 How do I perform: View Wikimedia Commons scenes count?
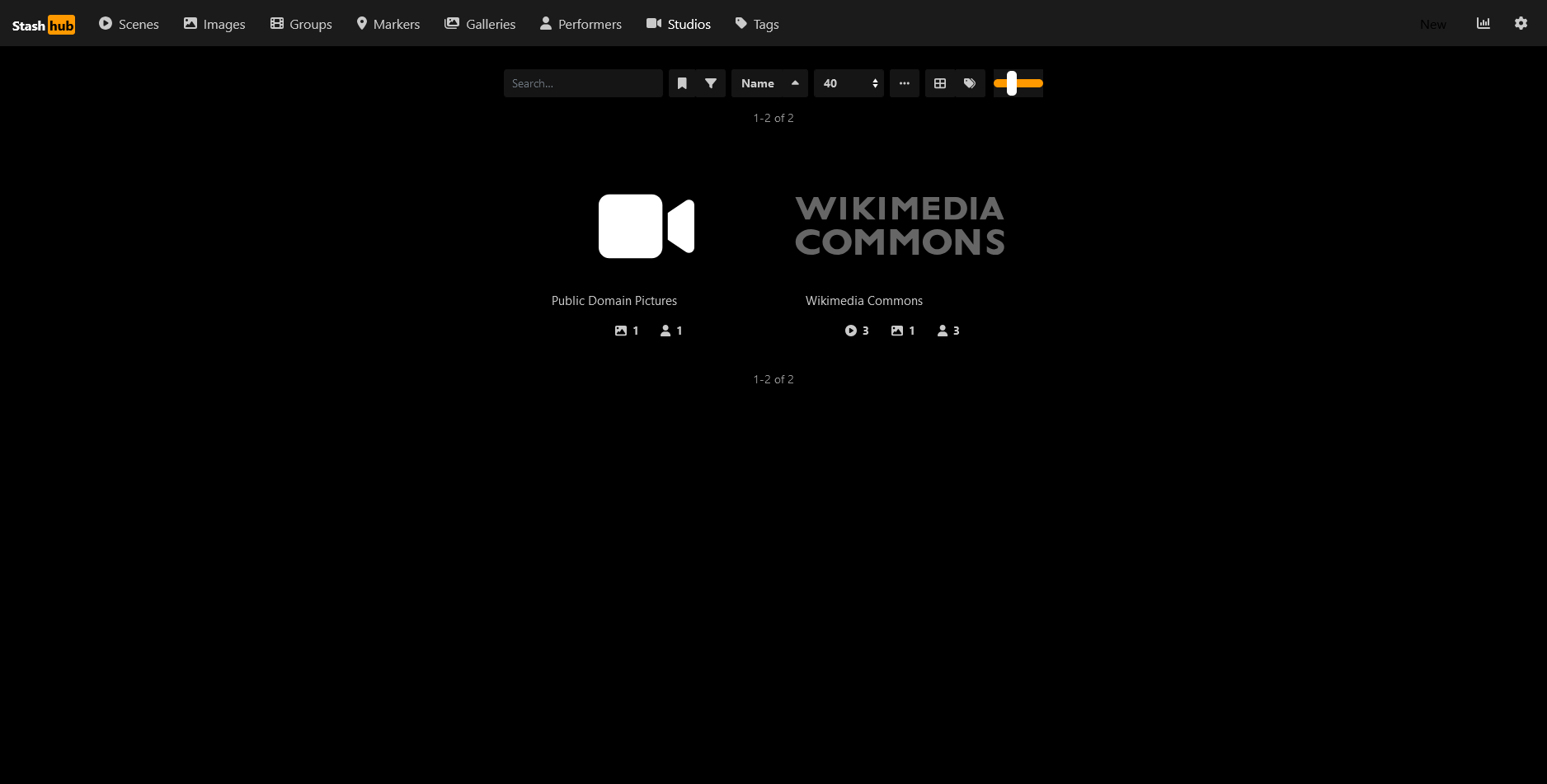[x=857, y=331]
